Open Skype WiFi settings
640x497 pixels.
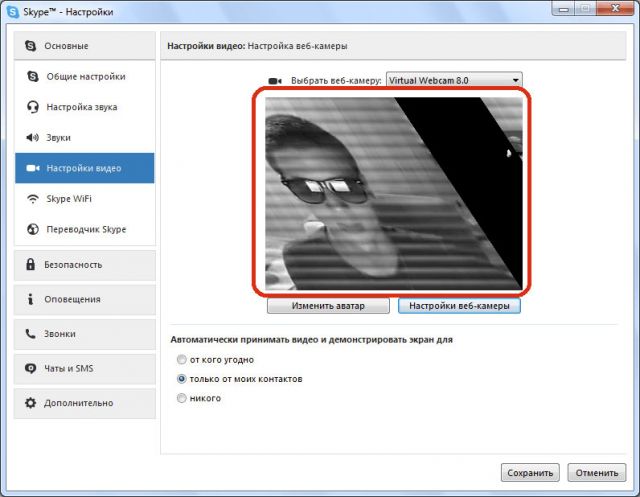85,199
